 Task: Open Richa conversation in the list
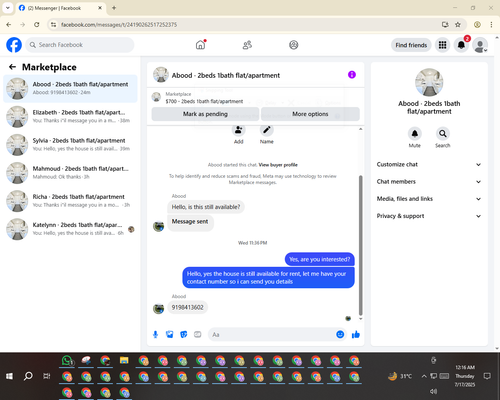pos(70,201)
